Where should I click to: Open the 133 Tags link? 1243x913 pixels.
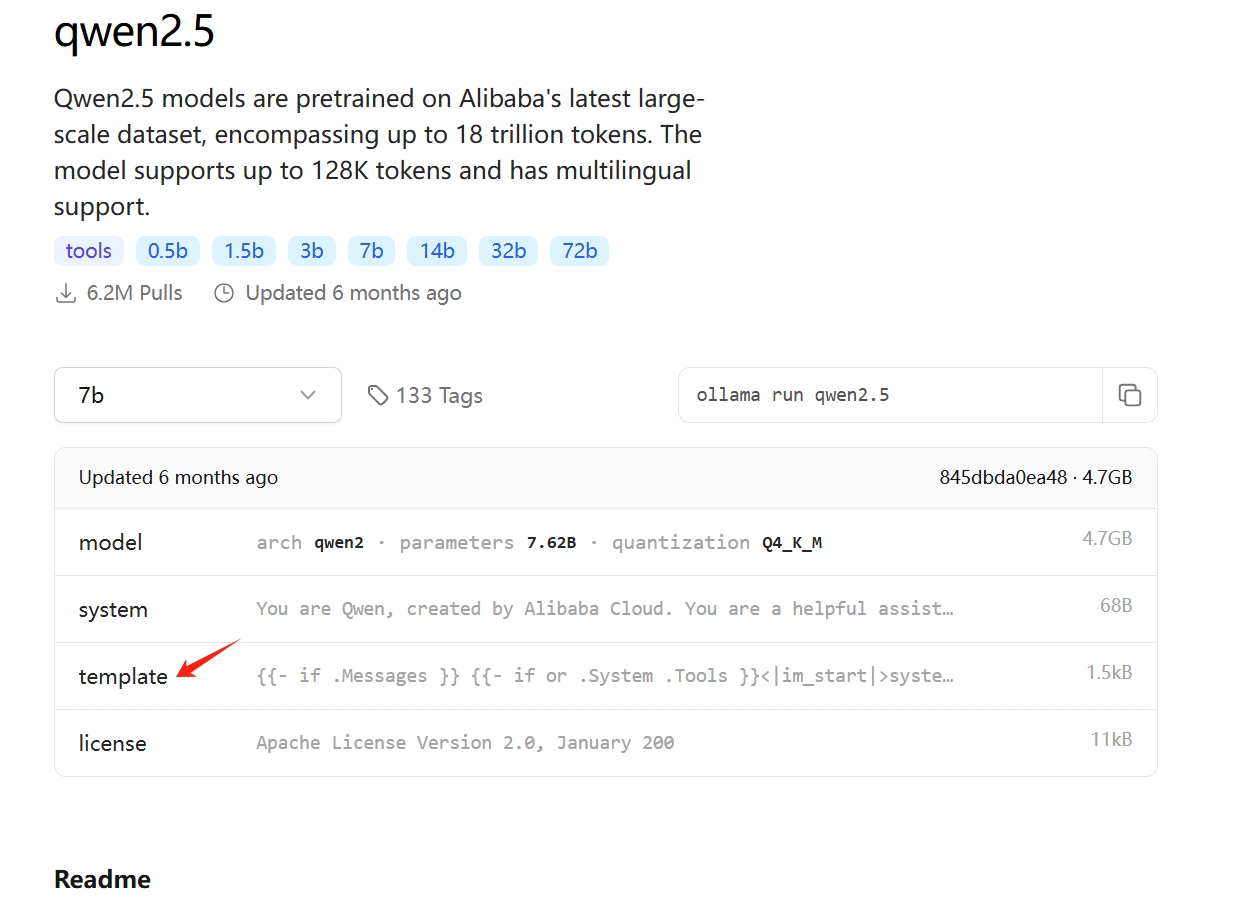click(425, 395)
